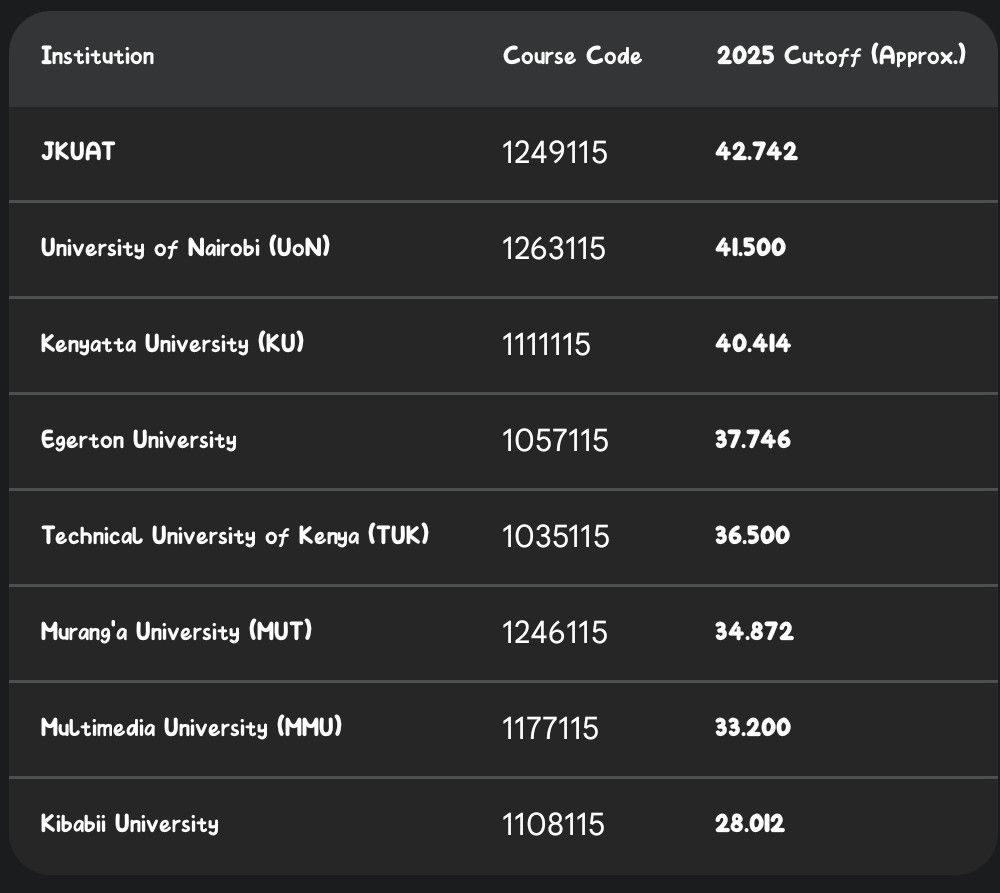Click cutoff value 40.414

tap(753, 344)
